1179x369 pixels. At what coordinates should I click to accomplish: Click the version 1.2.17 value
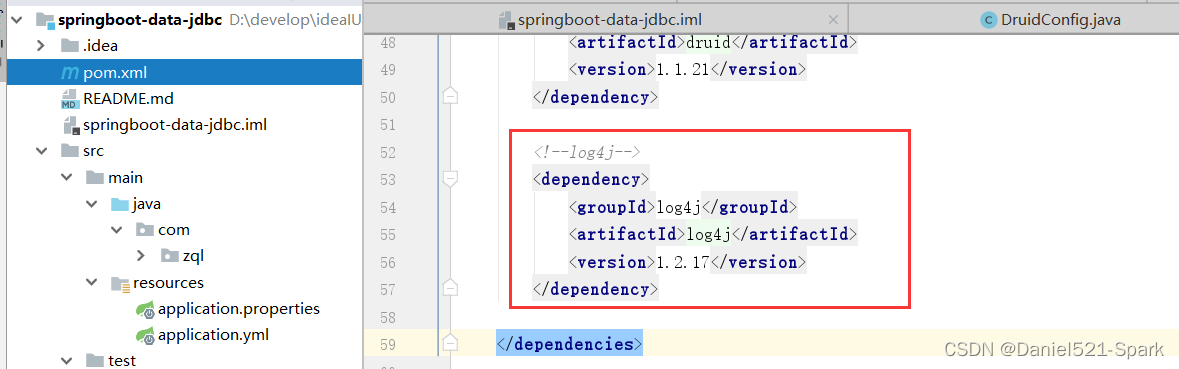click(x=683, y=262)
